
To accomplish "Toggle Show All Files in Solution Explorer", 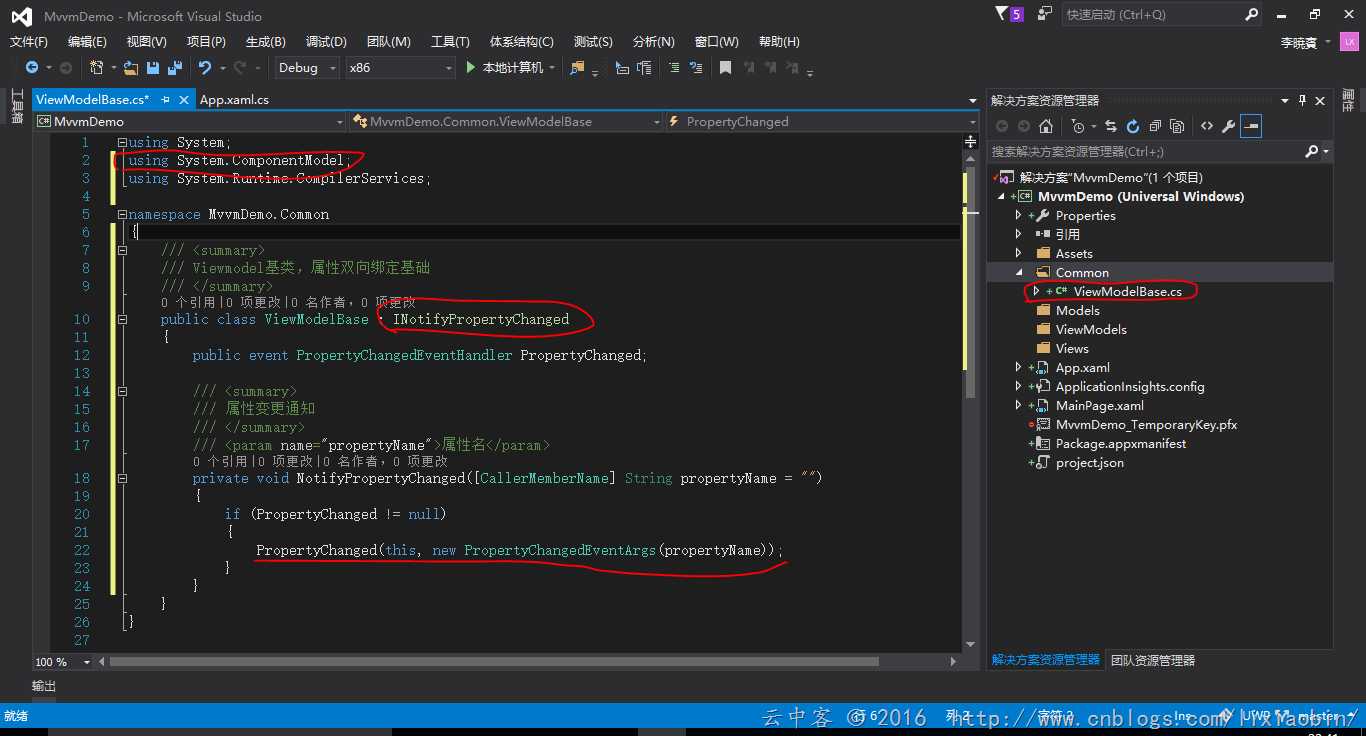I will coord(1177,126).
